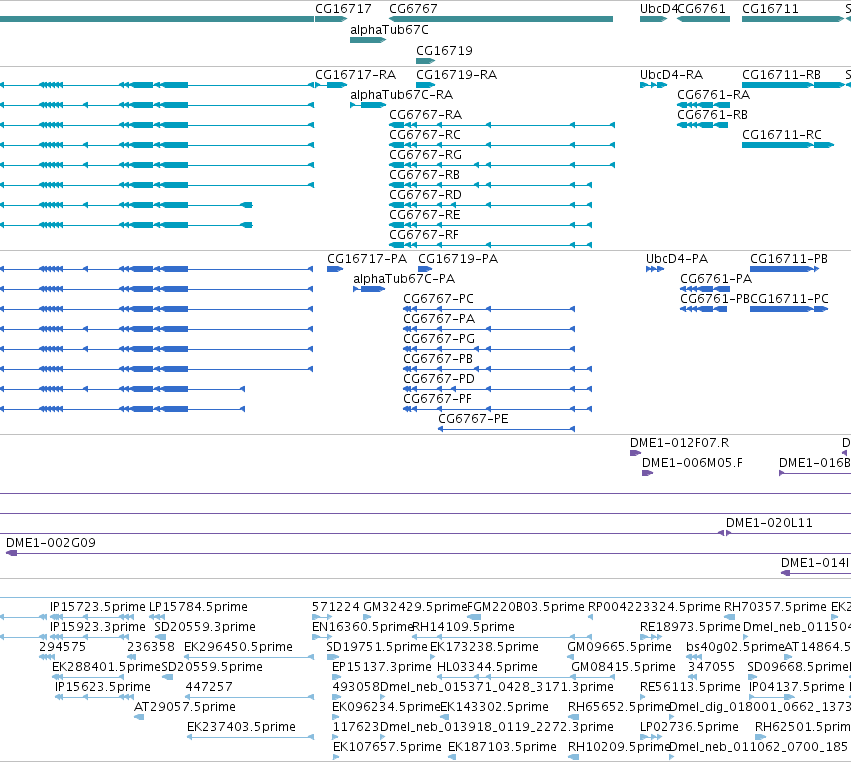
Task: Select the DME1-020L11 BAC label
Action: tap(769, 523)
